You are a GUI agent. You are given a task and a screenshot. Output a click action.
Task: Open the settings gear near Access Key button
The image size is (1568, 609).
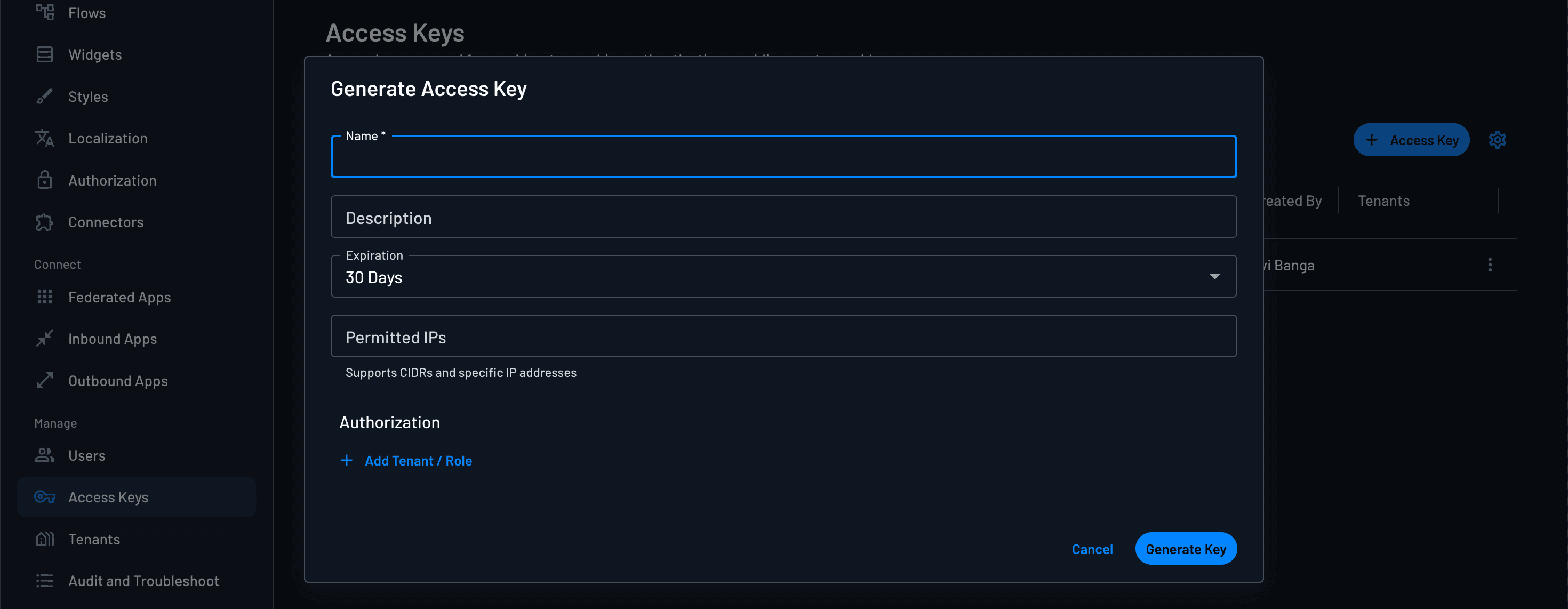pos(1498,139)
